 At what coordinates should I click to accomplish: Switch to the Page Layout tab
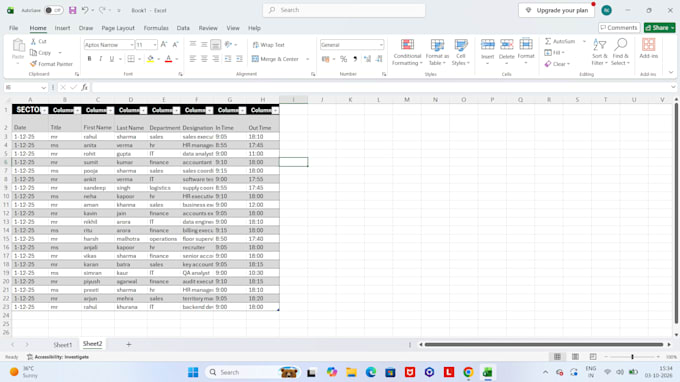118,28
